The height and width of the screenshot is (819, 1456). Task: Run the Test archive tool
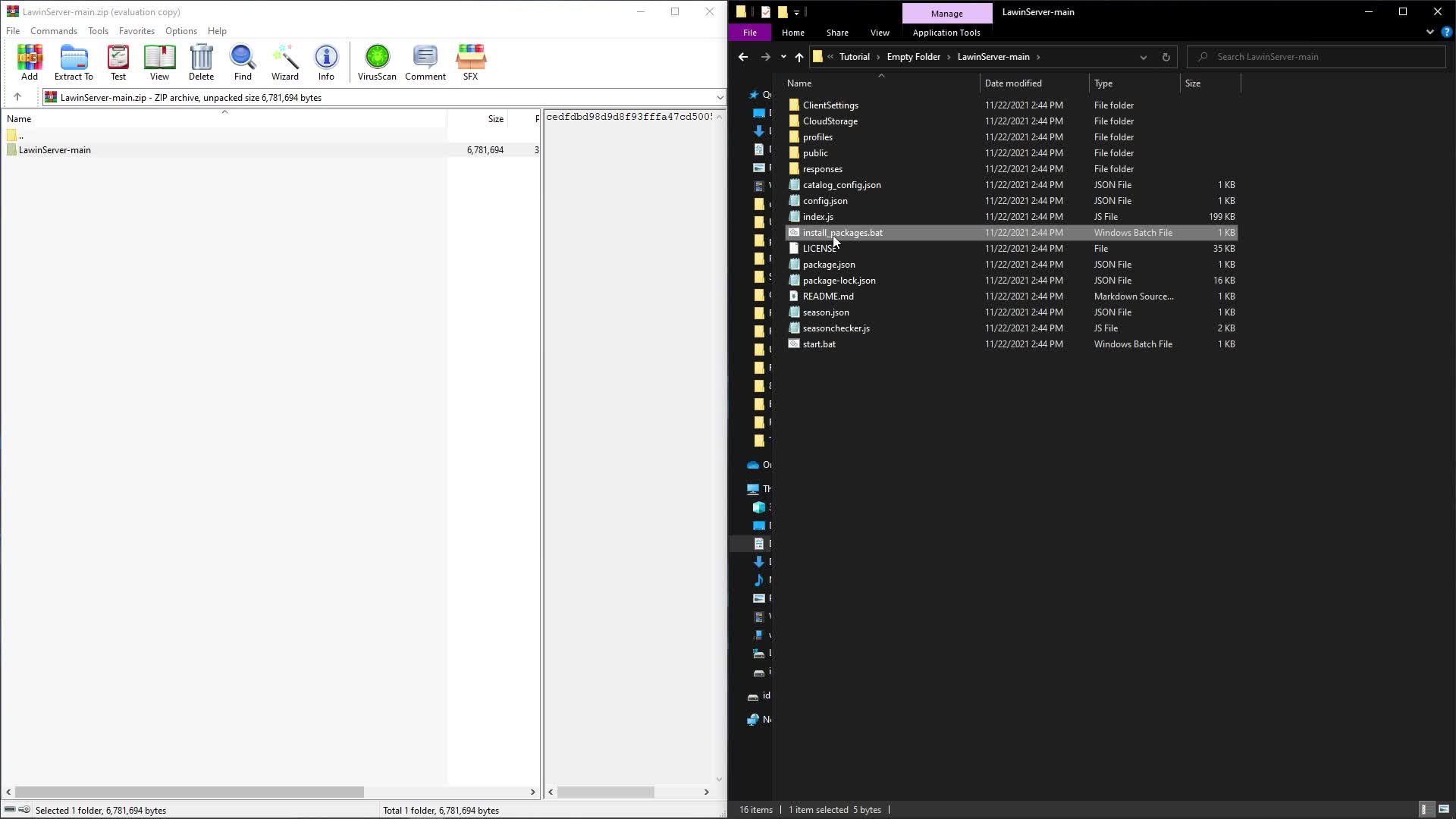pos(118,62)
